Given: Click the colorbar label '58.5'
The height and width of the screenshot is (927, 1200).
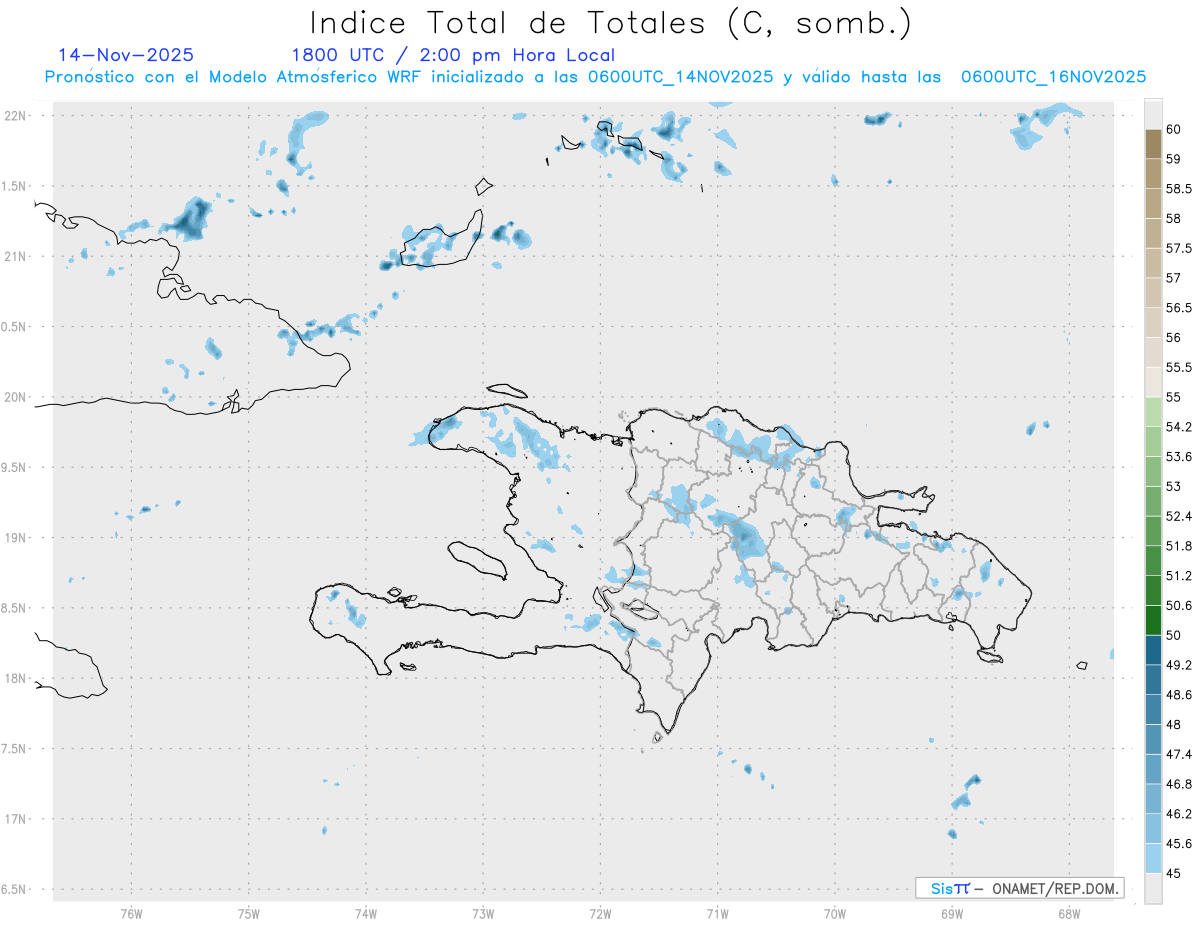Looking at the screenshot, I should [1179, 188].
